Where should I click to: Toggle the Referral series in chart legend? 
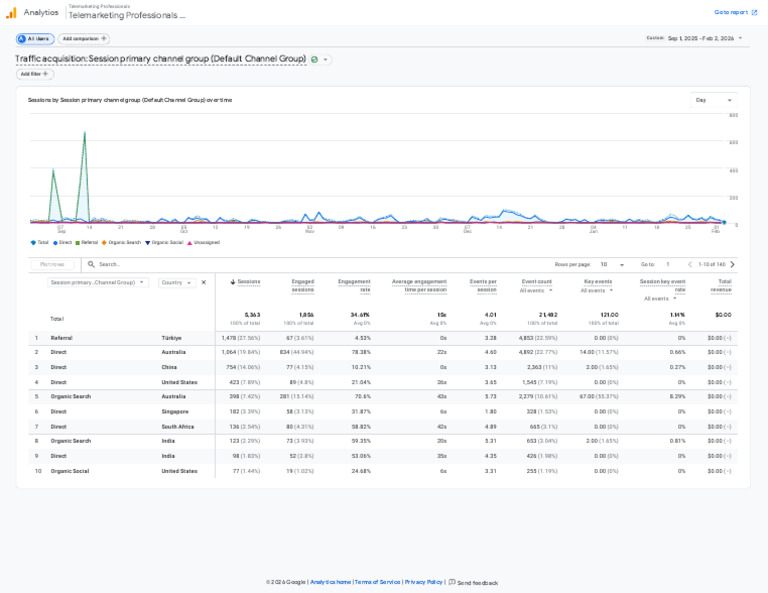tap(86, 242)
